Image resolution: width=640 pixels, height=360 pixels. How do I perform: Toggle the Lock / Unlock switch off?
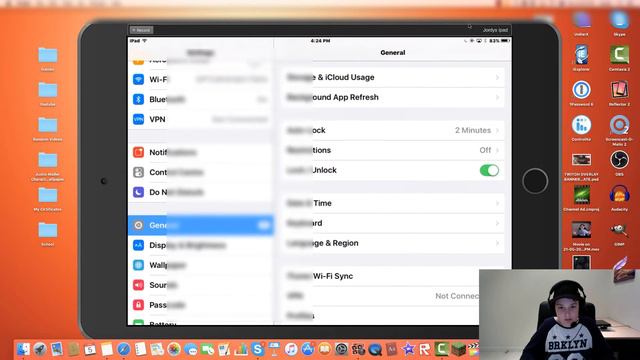pyautogui.click(x=489, y=170)
